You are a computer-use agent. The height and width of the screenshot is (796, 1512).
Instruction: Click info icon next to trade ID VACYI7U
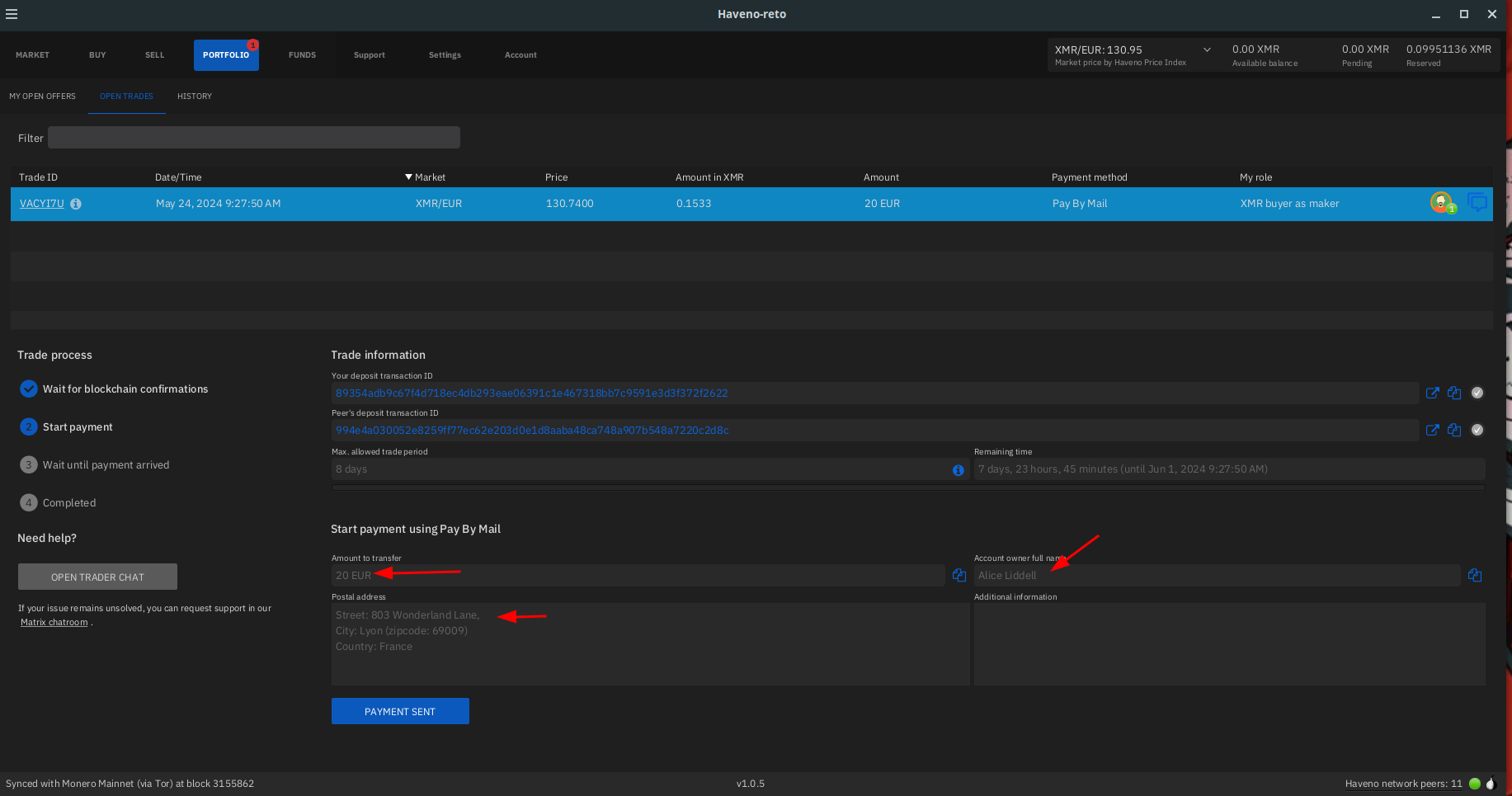pos(76,204)
